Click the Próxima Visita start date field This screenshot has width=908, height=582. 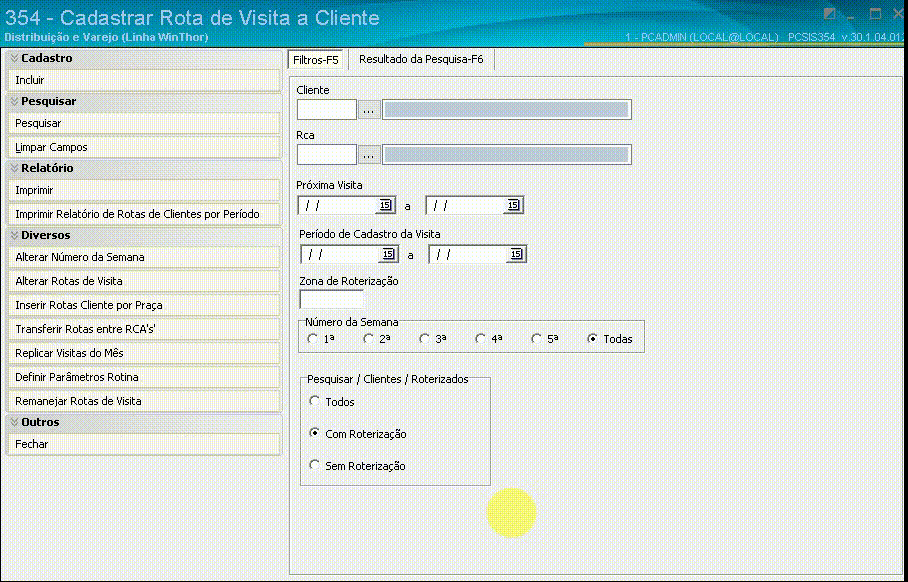(x=338, y=206)
